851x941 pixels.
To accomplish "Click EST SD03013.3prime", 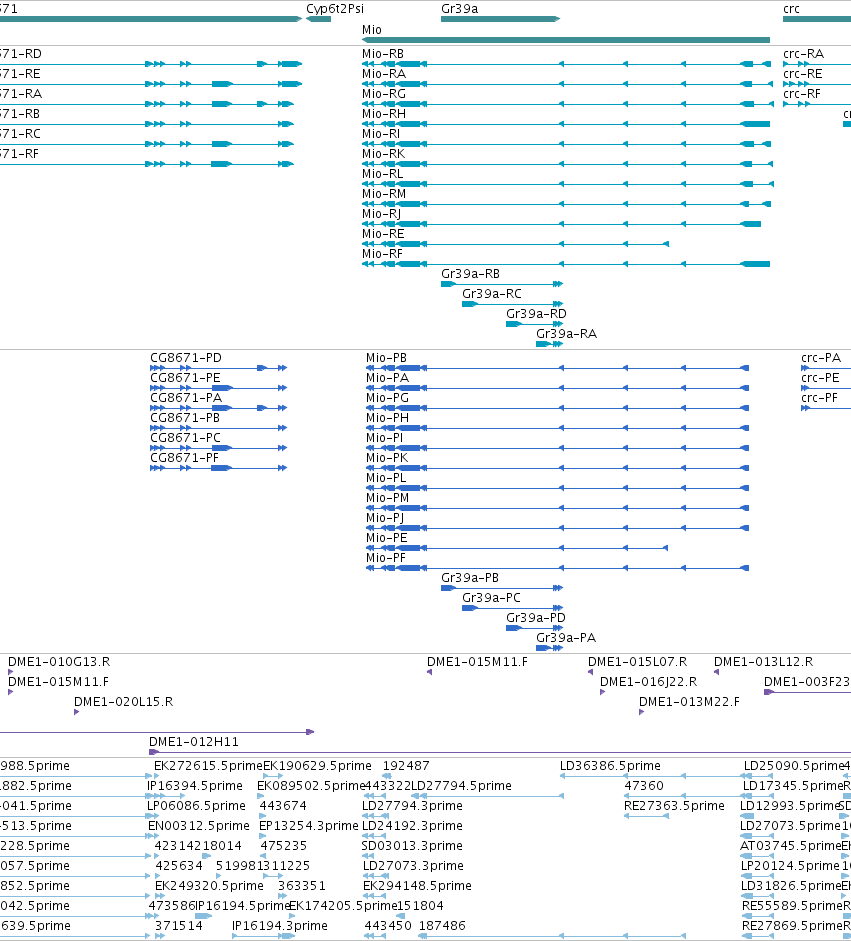I will tap(412, 846).
